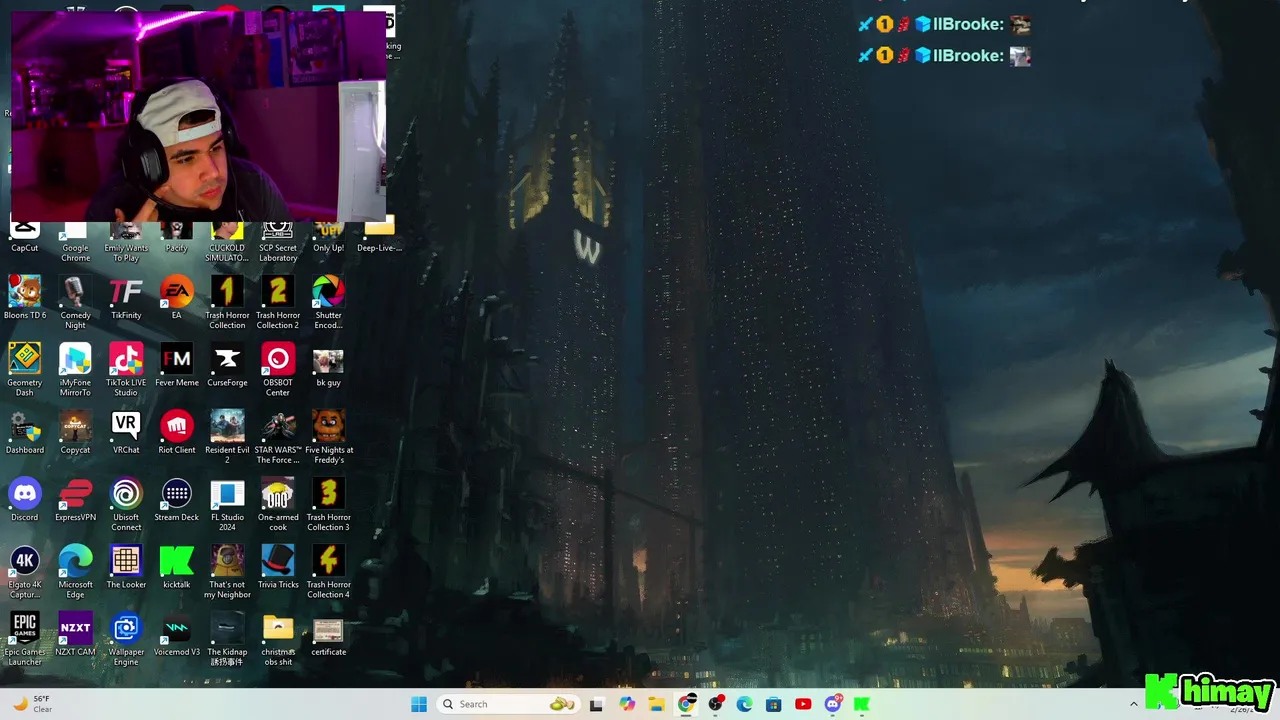Open File Explorer from the taskbar
Image resolution: width=1280 pixels, height=720 pixels.
coord(656,704)
